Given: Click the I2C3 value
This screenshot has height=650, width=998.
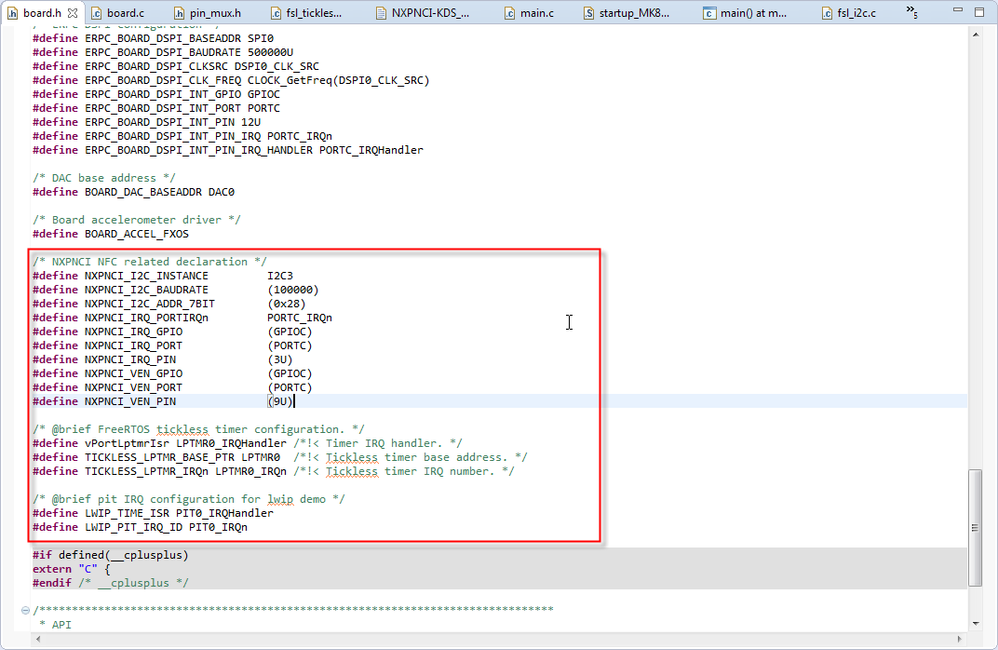Looking at the screenshot, I should [280, 276].
